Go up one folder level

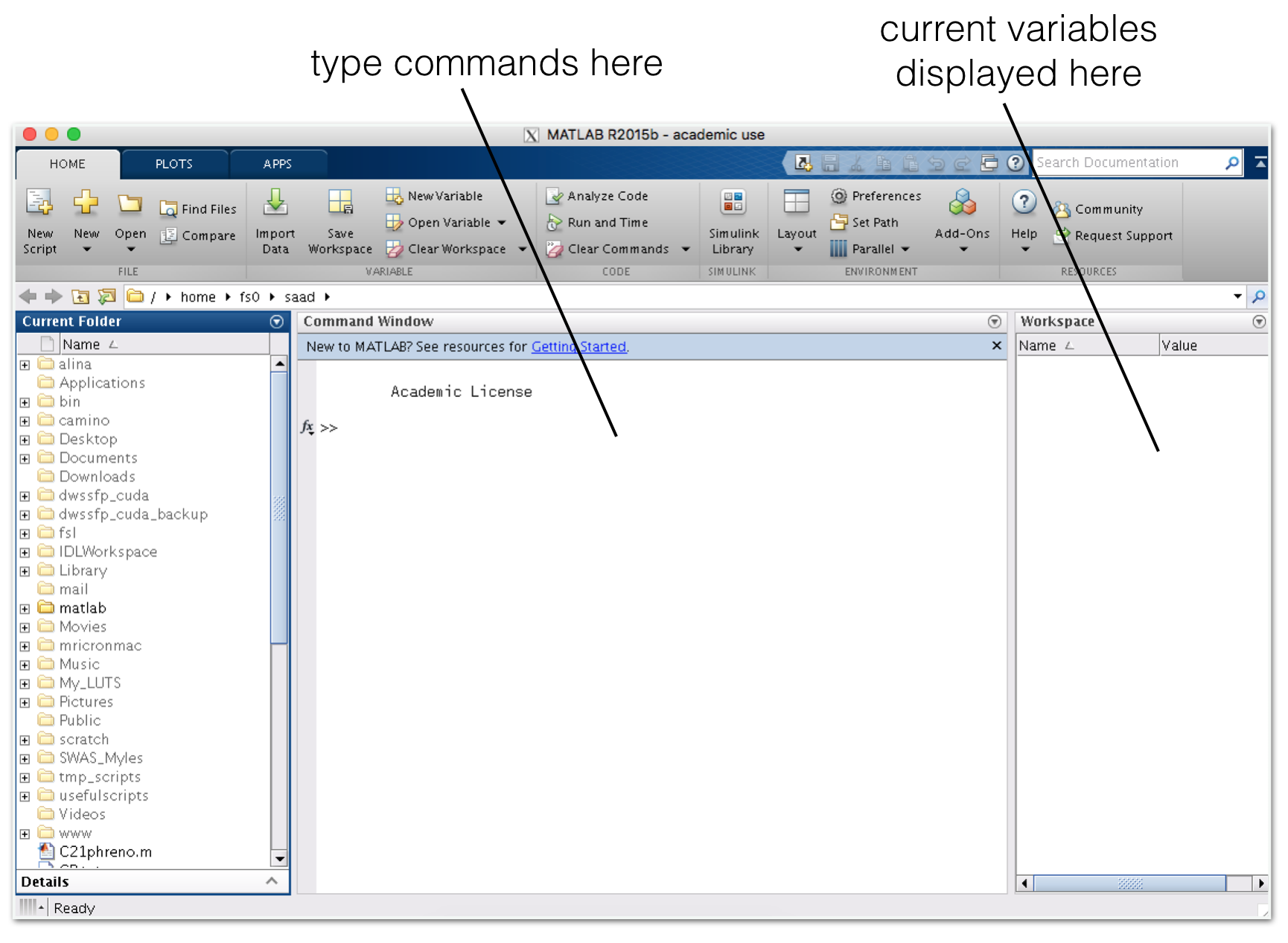click(80, 296)
